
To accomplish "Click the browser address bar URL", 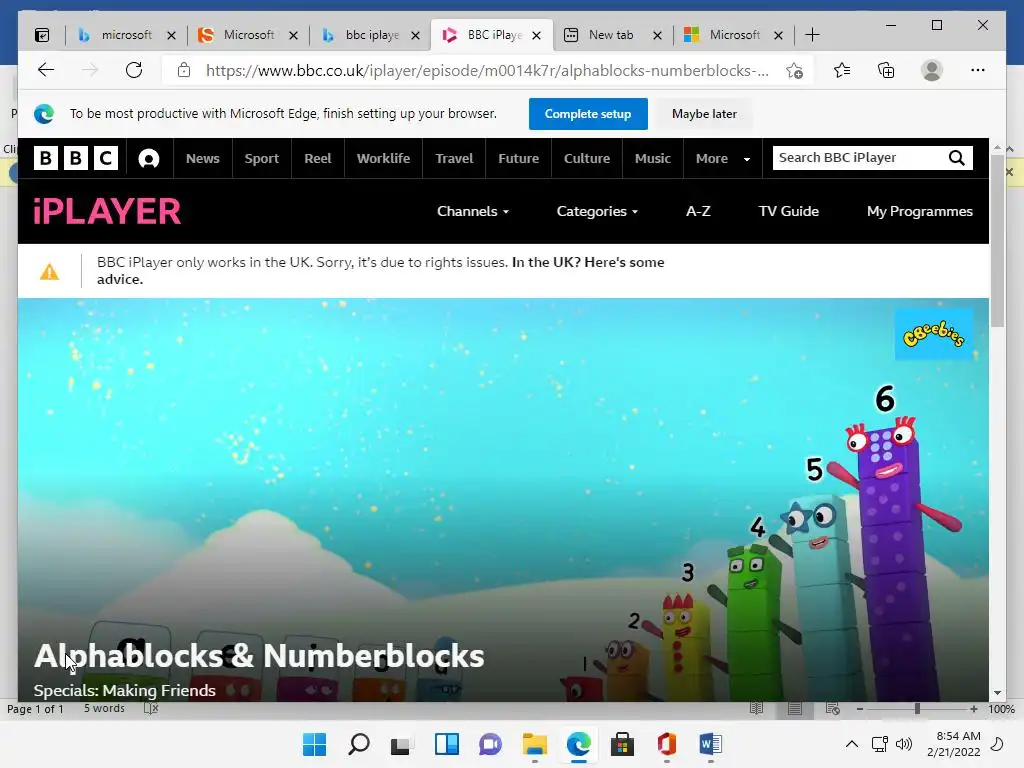I will [487, 71].
